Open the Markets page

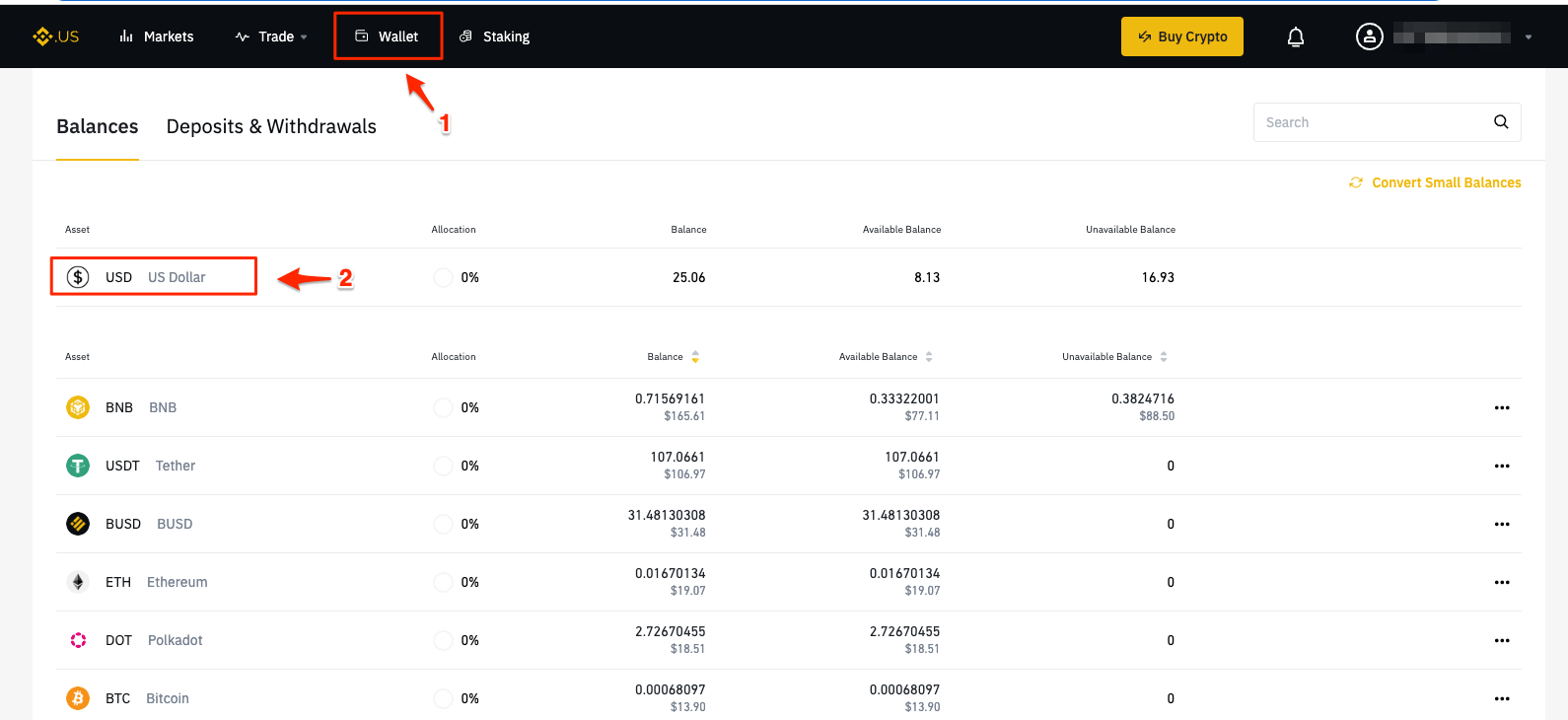[x=157, y=36]
